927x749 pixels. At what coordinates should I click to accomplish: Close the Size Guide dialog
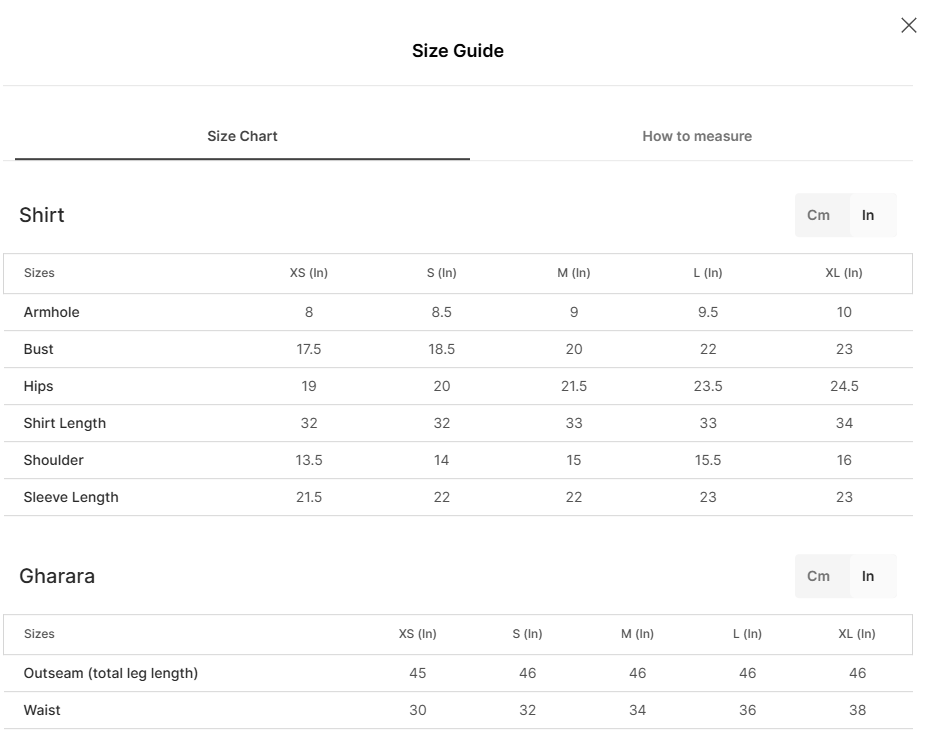908,26
